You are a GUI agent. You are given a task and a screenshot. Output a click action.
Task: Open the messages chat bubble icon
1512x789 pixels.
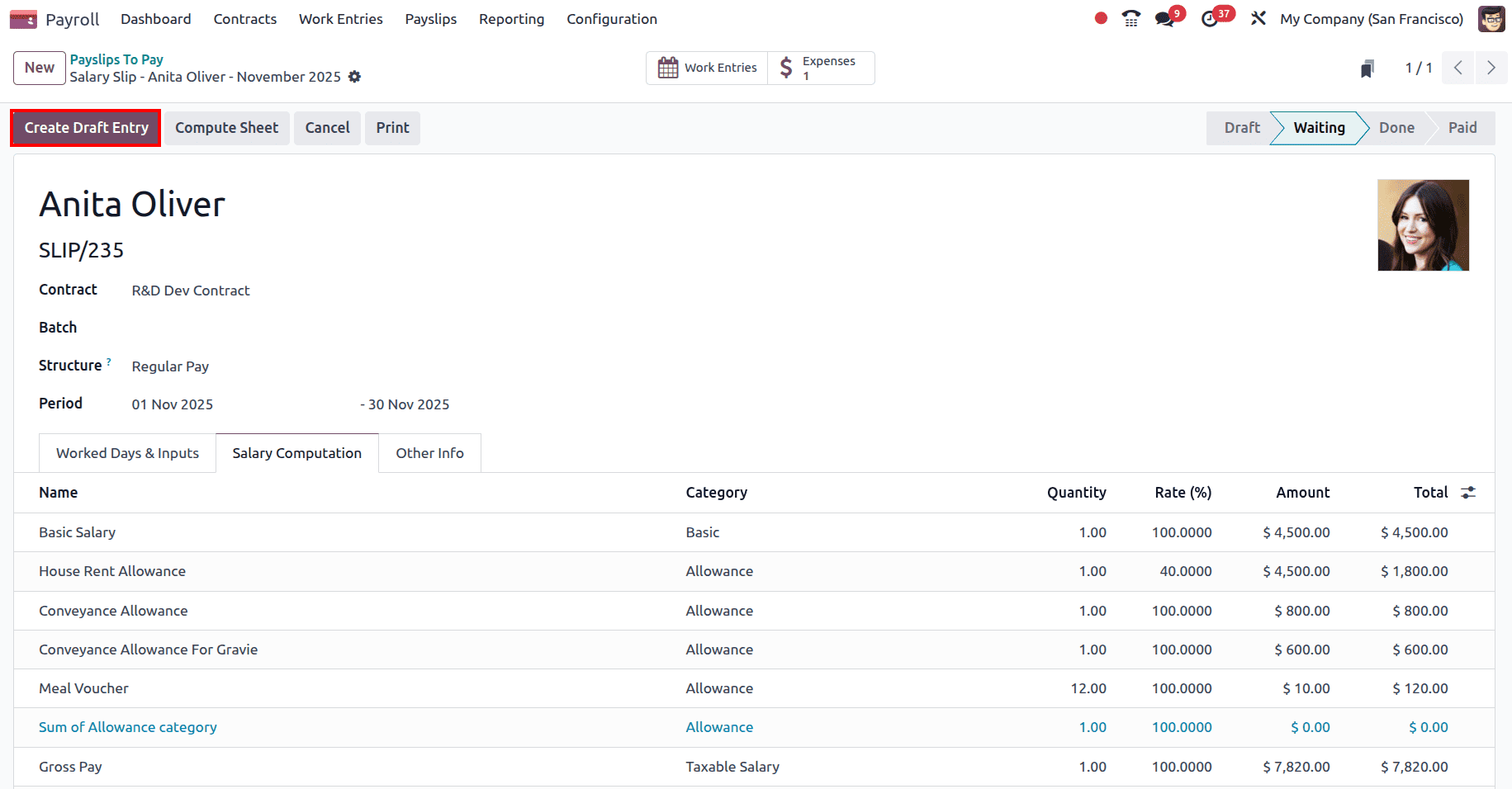pyautogui.click(x=1164, y=17)
